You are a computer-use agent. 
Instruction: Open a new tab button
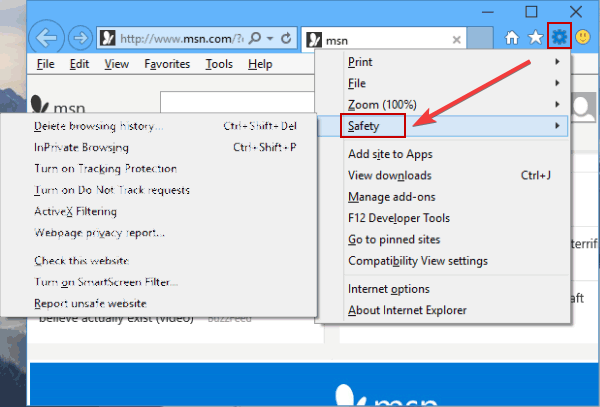click(480, 37)
